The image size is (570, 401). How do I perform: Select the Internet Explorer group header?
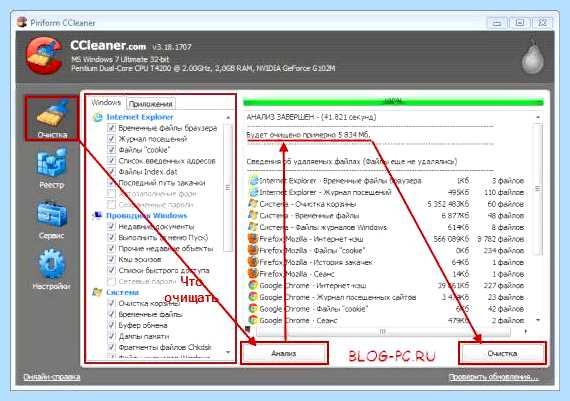tap(140, 117)
